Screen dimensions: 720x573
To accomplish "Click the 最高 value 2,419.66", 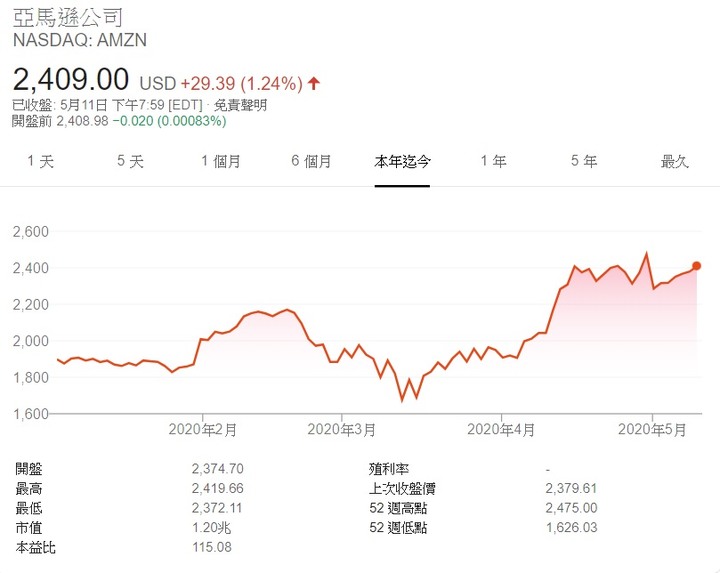I will 218,489.
